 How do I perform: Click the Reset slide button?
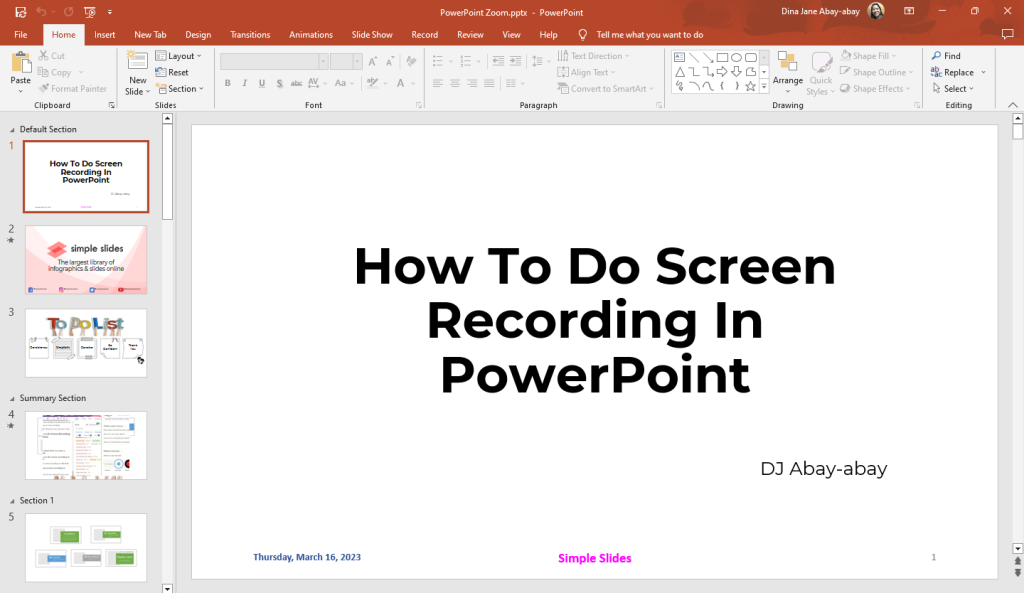172,72
